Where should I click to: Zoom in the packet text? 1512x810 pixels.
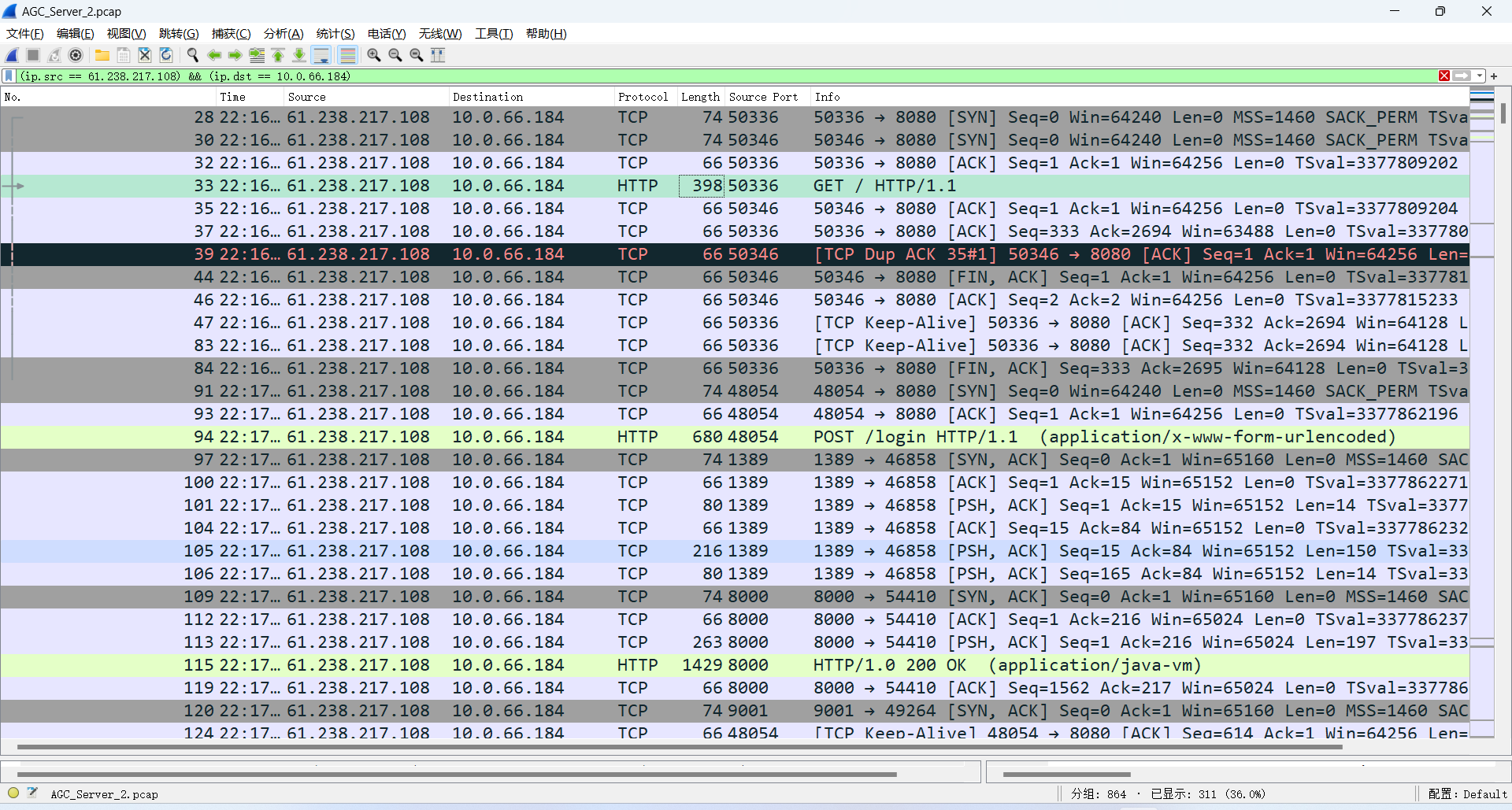374,55
